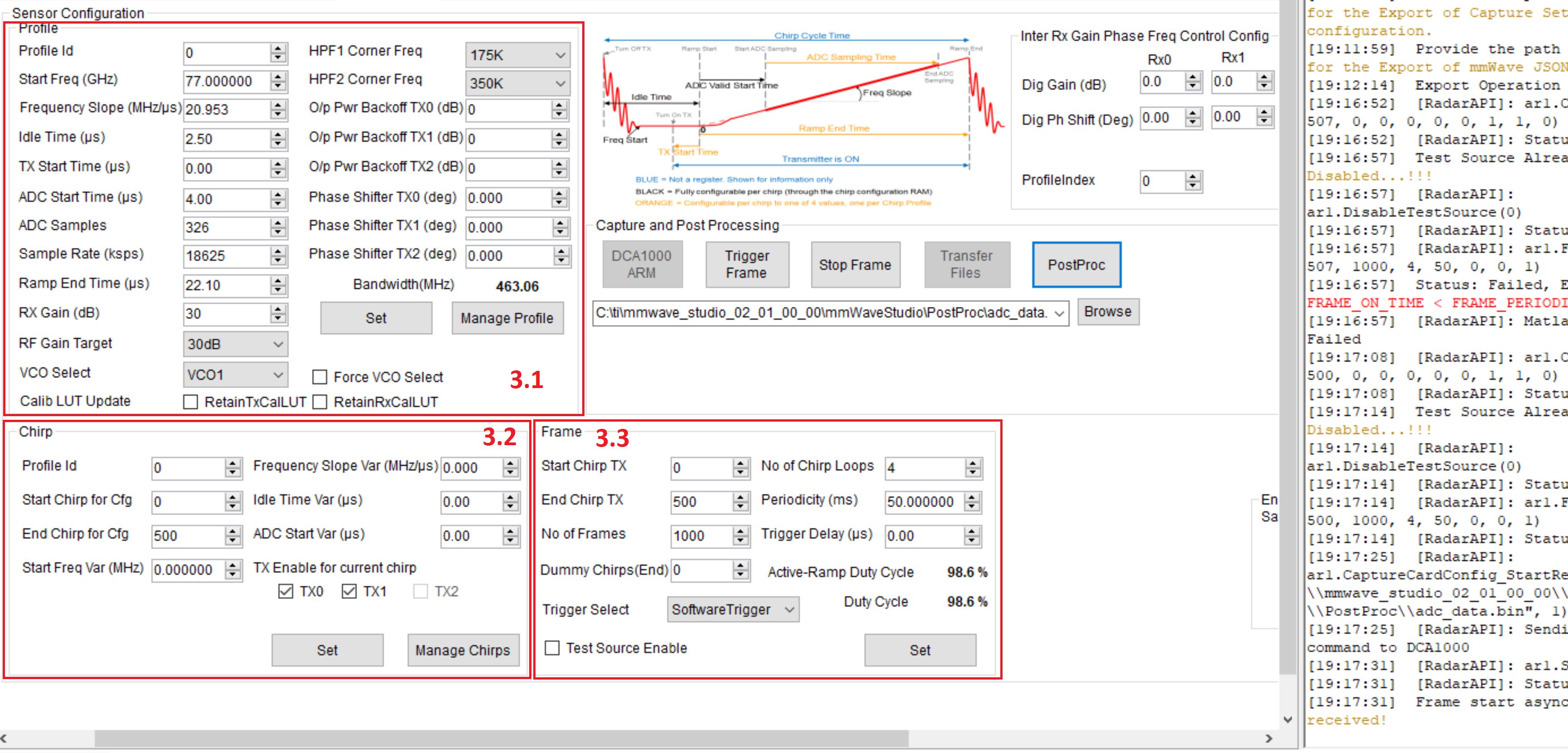Click the Rx1 Dig Gain stepper arrows
This screenshot has height=753, width=1568.
(1264, 82)
